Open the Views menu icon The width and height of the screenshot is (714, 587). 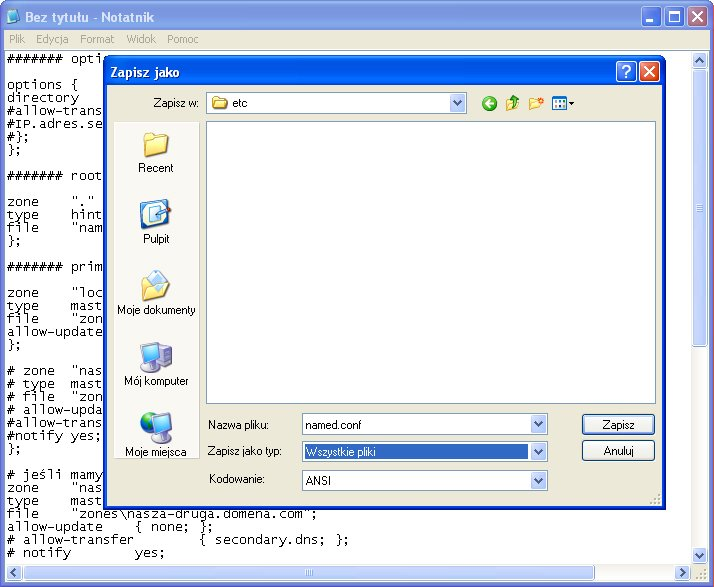click(562, 103)
